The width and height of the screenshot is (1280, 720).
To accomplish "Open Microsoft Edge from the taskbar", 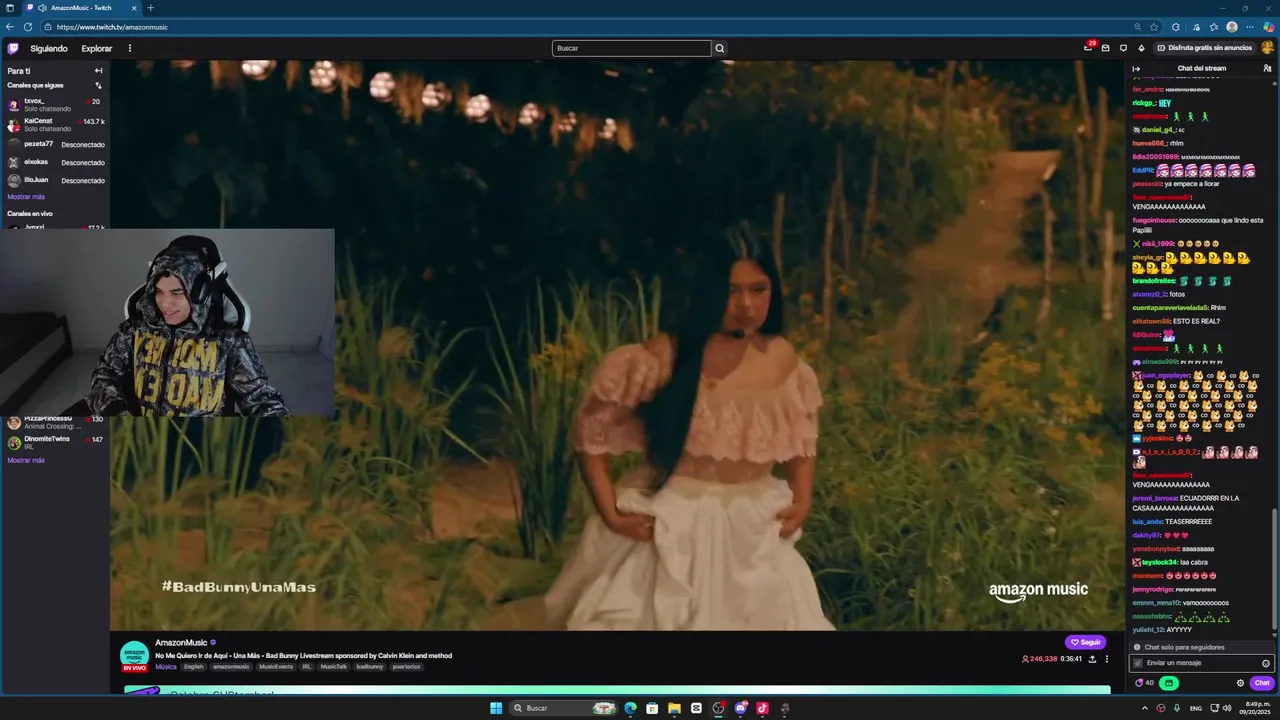I will (630, 708).
